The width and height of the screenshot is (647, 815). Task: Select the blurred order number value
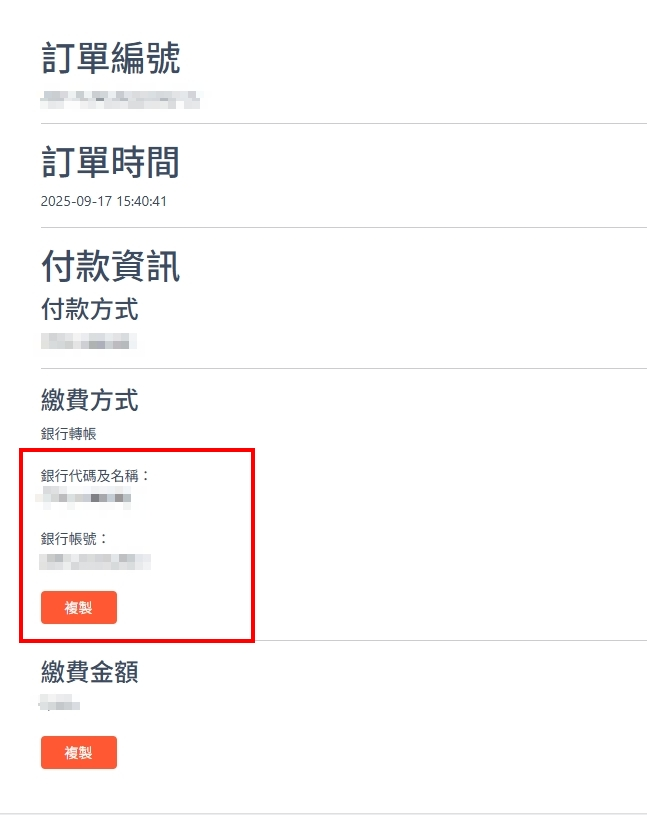(120, 98)
